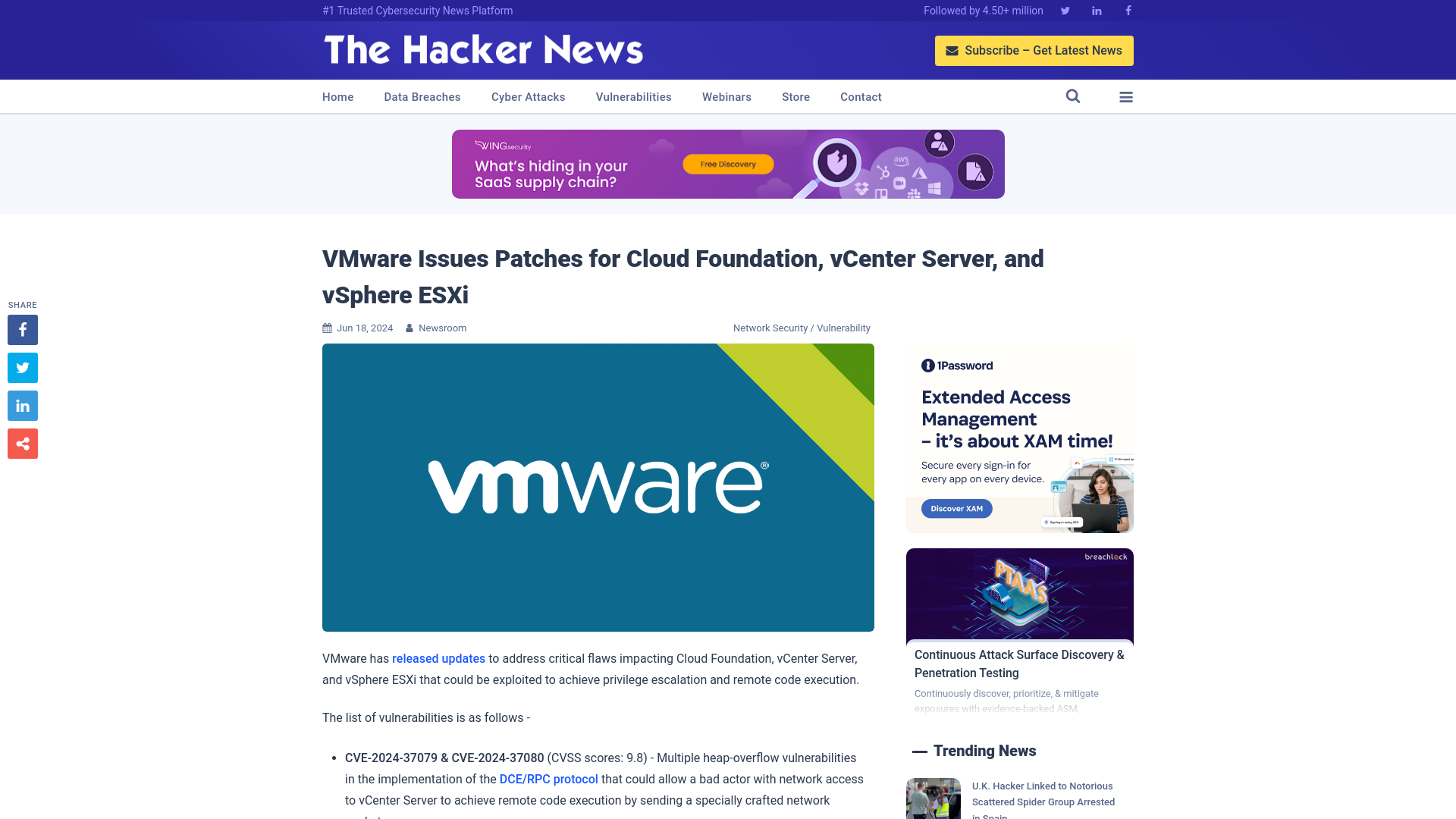Open the hamburger menu icon
The height and width of the screenshot is (819, 1456).
click(x=1126, y=96)
